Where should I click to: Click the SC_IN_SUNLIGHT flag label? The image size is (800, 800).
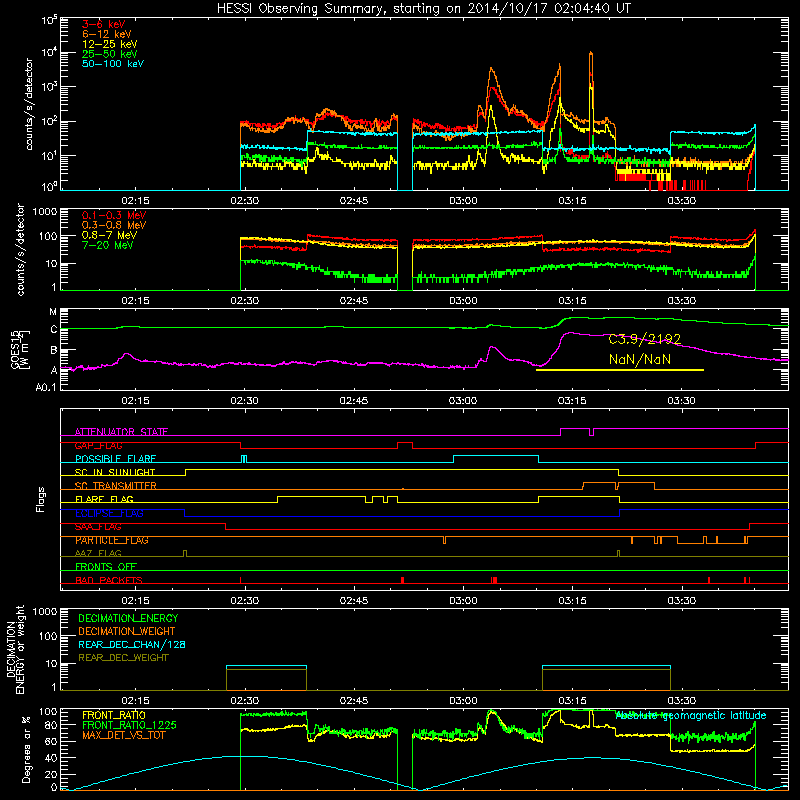115,472
